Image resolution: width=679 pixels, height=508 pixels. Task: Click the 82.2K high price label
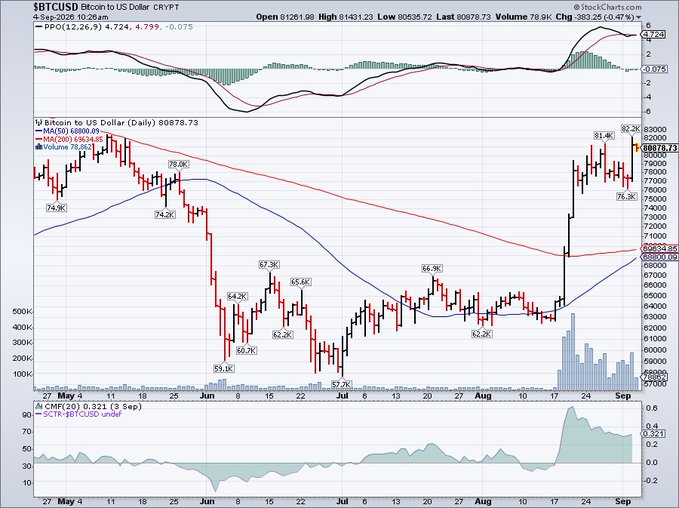click(x=630, y=129)
